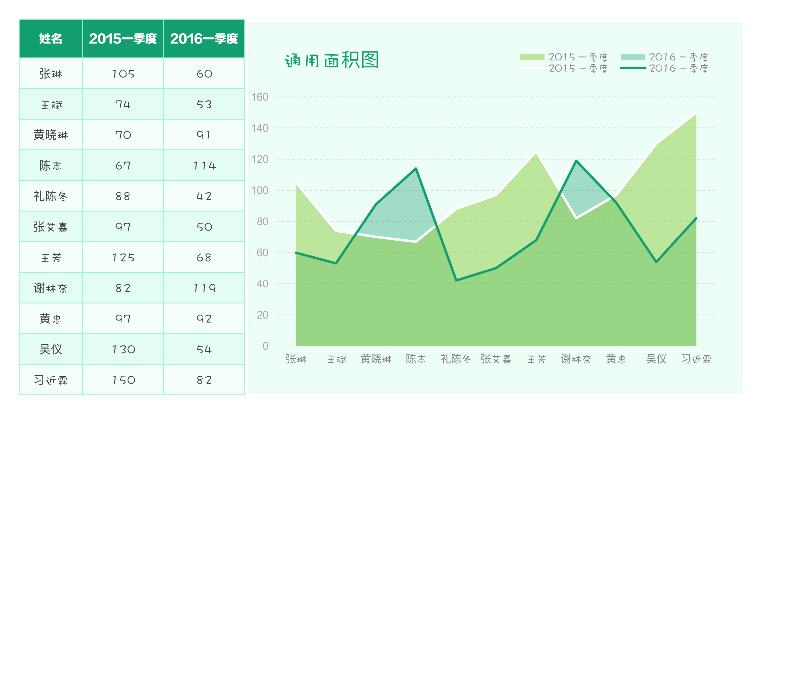Click the 40 label on the y-axis
800x700 pixels.
262,284
